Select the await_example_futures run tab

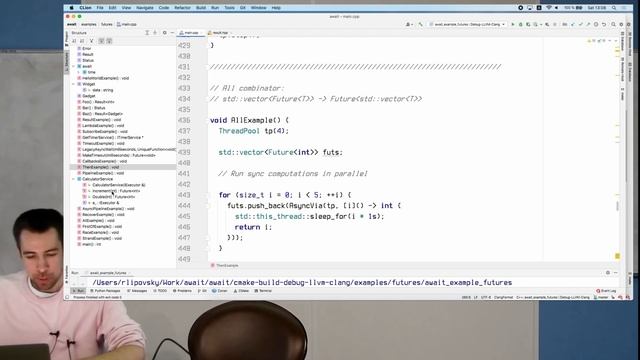[108, 273]
